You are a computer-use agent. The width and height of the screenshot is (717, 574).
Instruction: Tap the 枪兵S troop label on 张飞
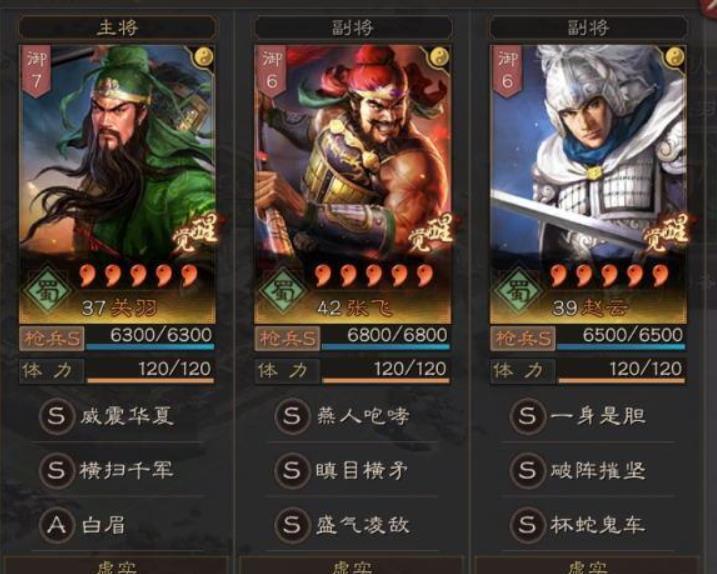click(x=287, y=338)
